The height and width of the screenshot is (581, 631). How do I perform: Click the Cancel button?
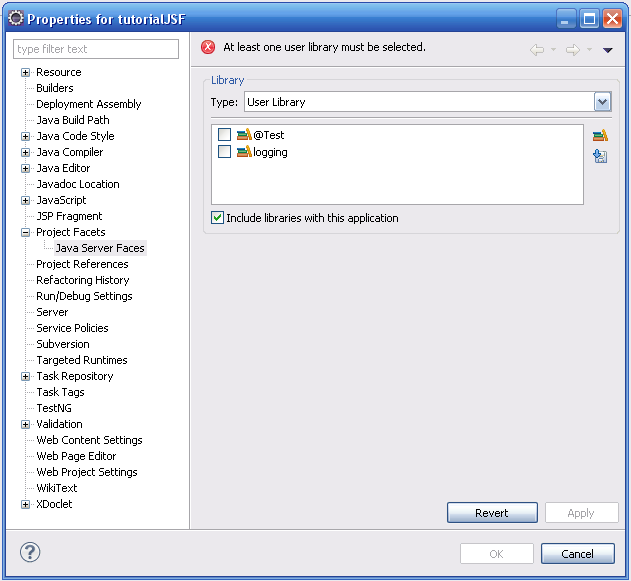tap(577, 554)
